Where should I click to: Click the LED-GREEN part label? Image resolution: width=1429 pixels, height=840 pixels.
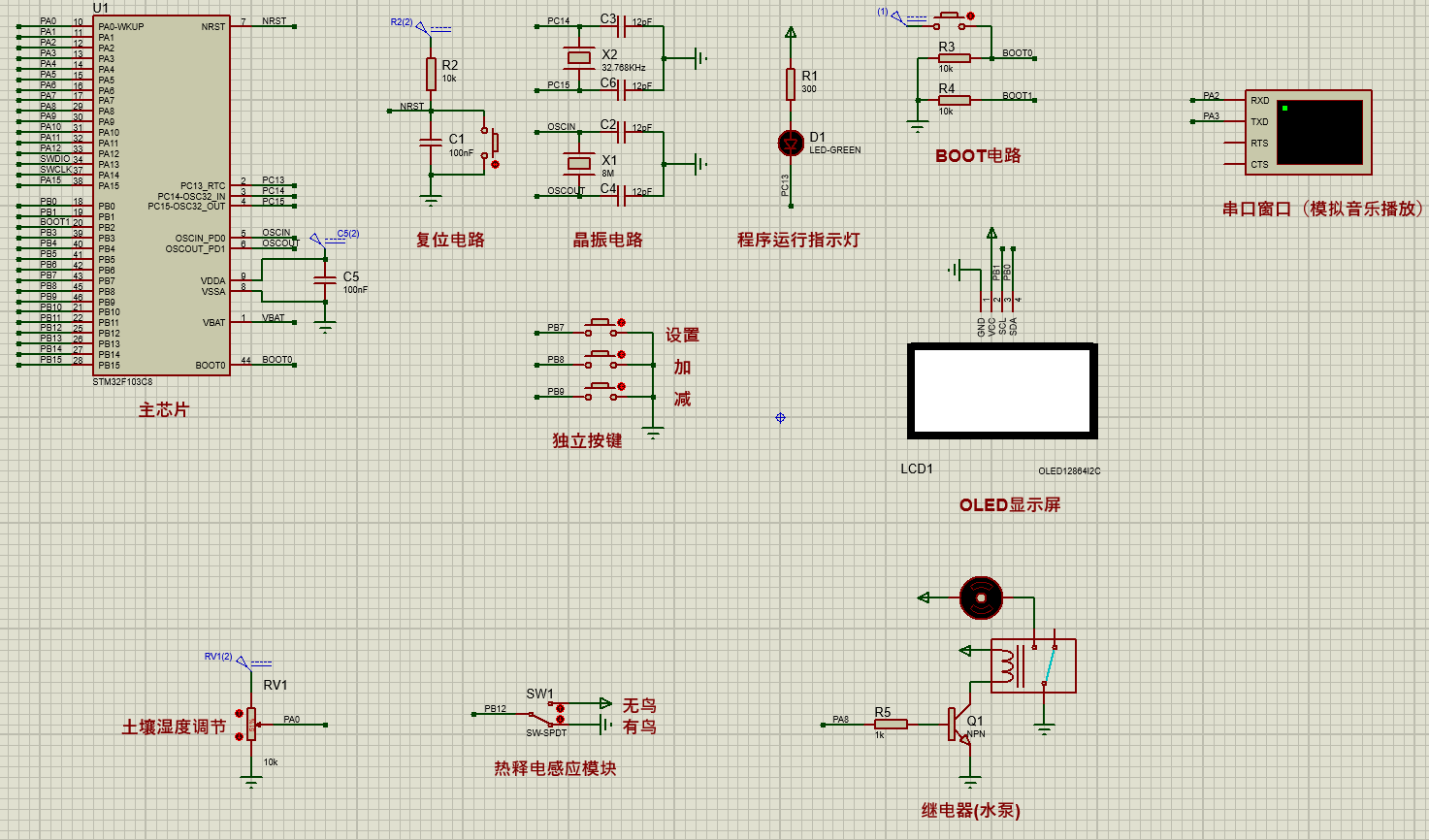point(835,150)
